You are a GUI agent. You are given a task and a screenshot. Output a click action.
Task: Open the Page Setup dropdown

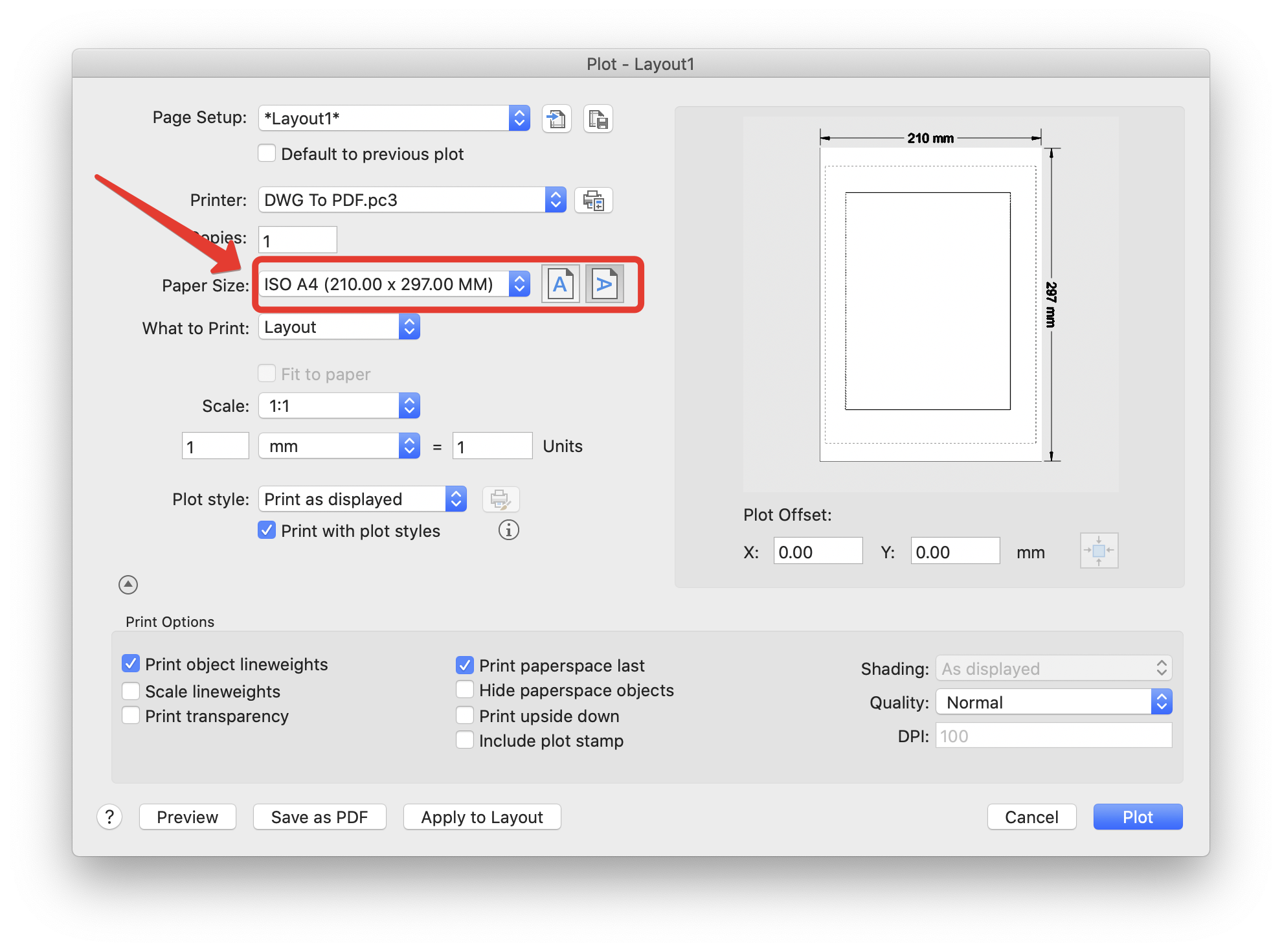pyautogui.click(x=394, y=119)
